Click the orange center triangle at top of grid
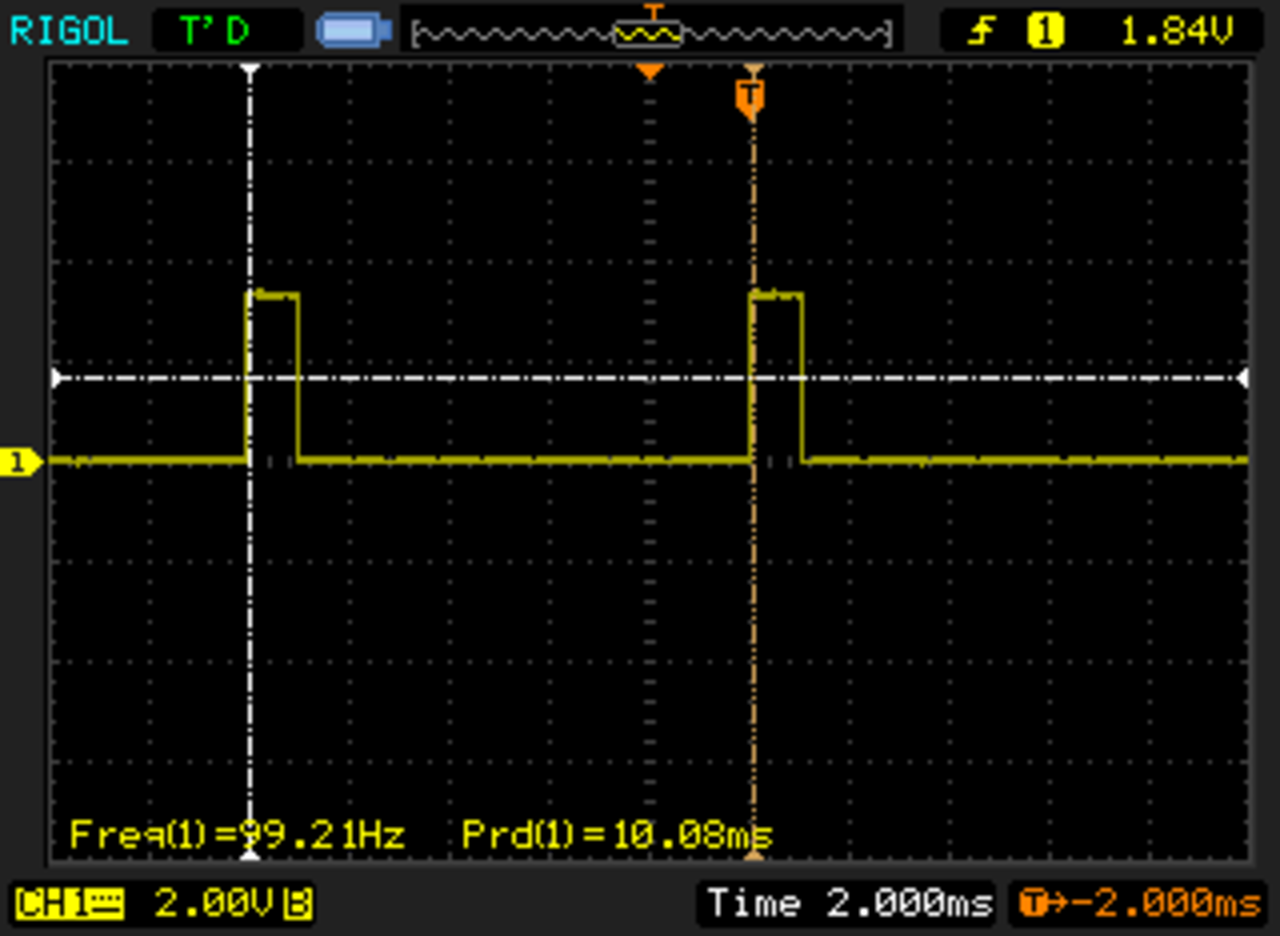1280x936 pixels. 650,72
